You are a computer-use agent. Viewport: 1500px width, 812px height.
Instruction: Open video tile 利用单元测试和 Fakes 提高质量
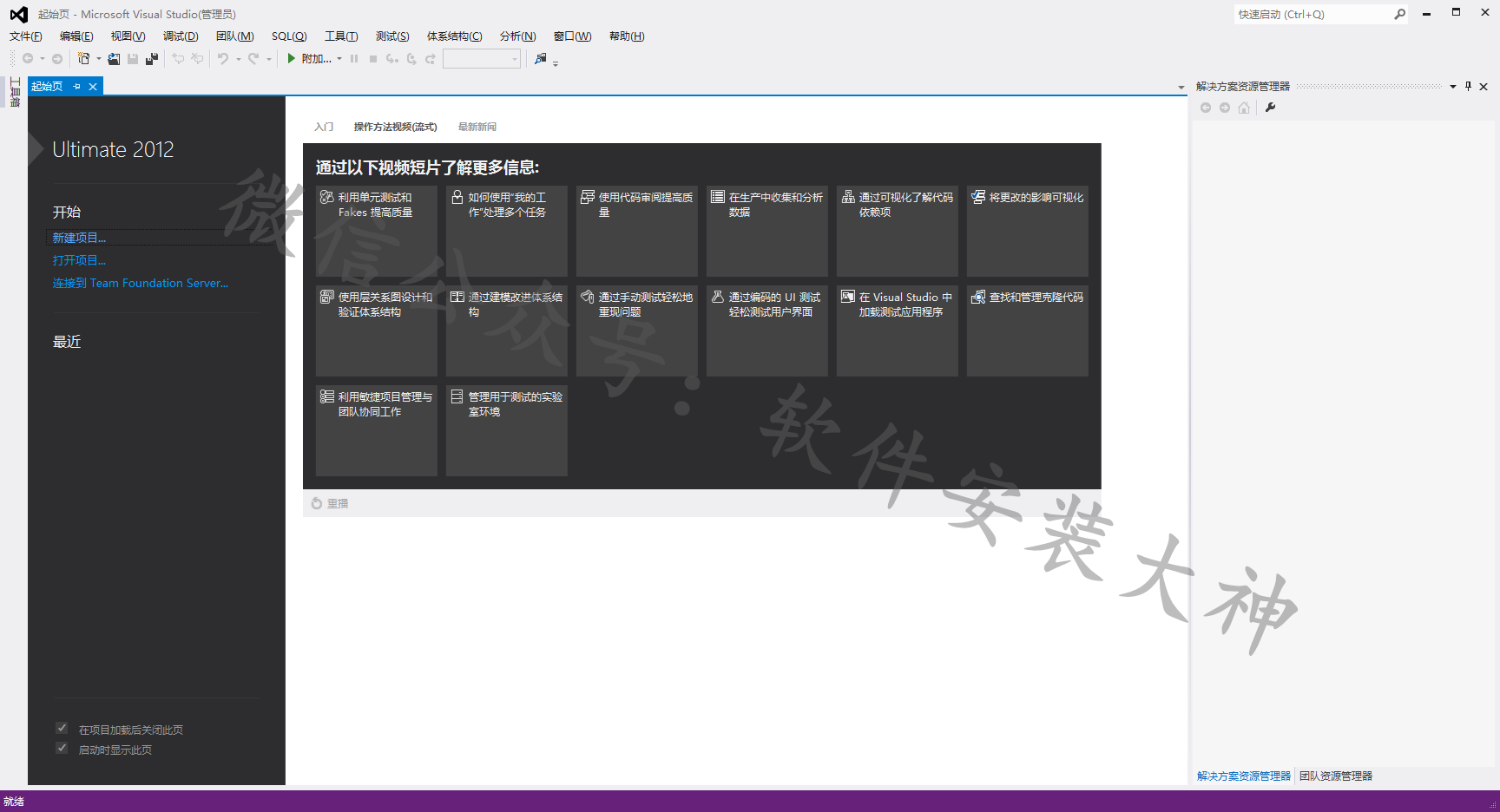[x=376, y=231]
